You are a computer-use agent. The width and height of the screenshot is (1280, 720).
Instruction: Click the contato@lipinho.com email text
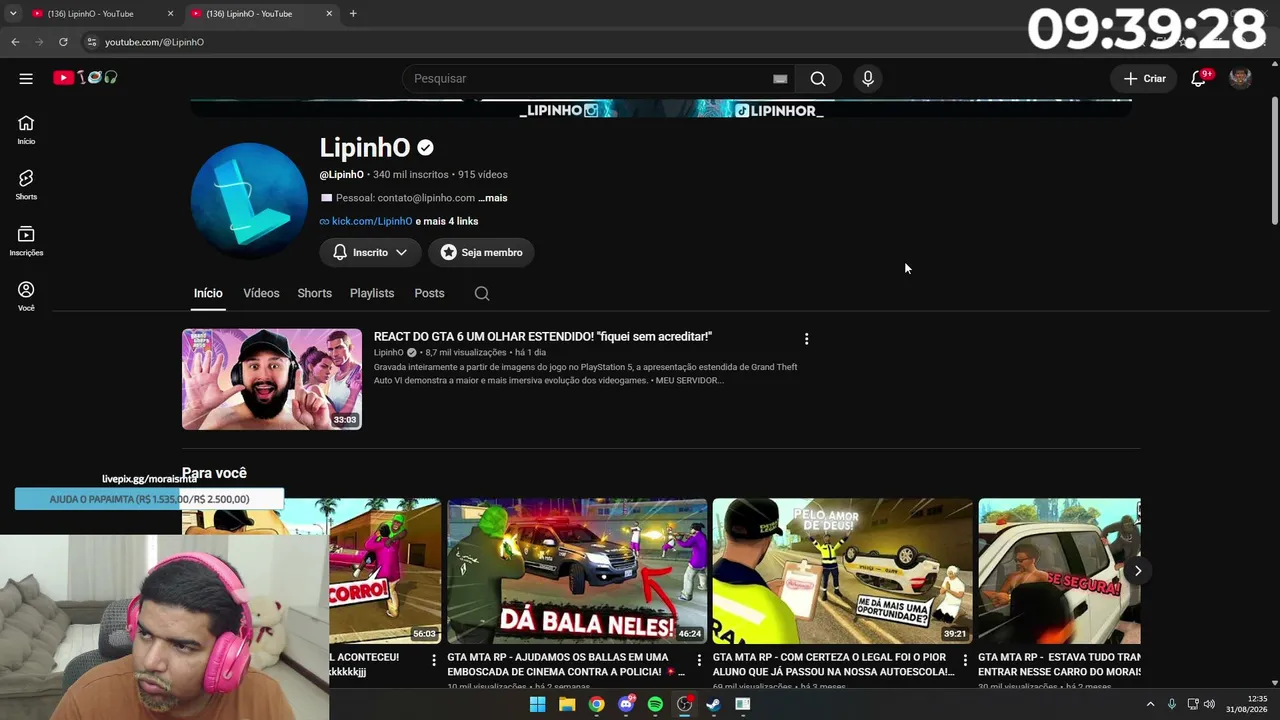click(426, 198)
